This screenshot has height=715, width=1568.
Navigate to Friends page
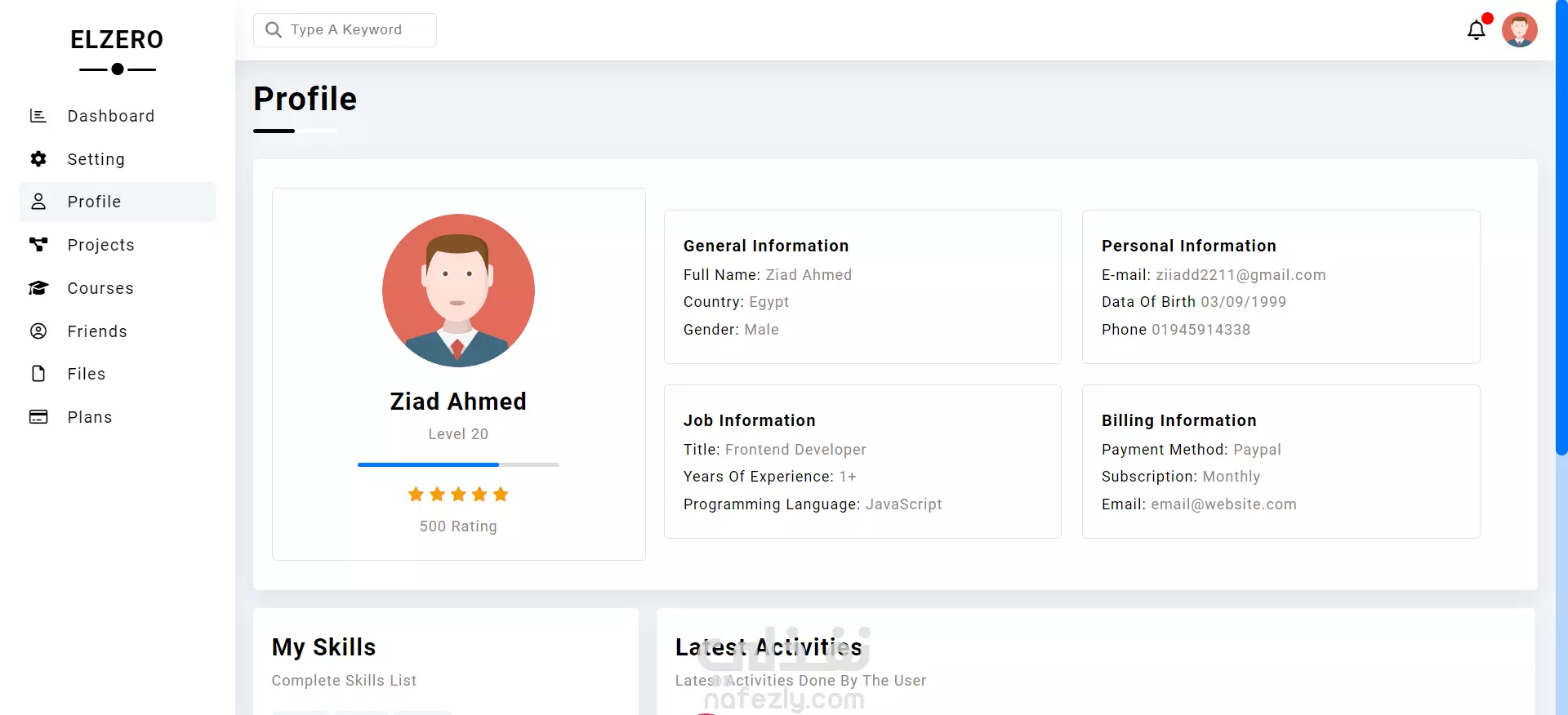pos(118,331)
